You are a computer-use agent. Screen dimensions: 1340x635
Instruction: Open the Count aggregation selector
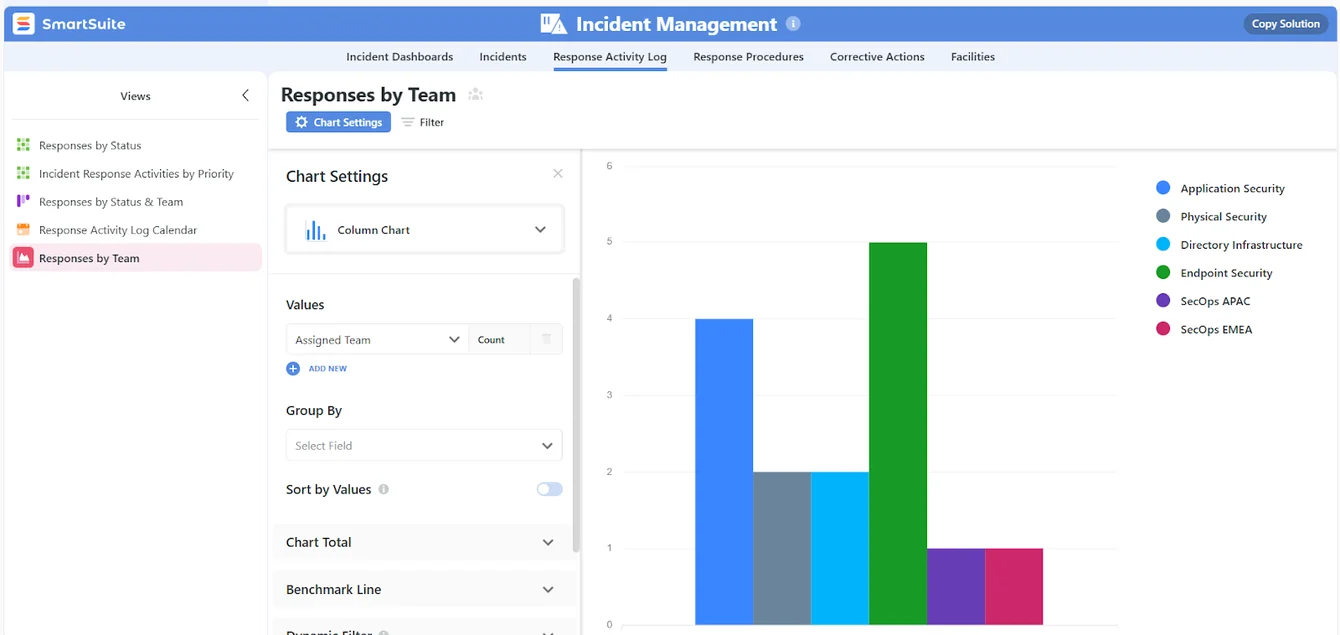tap(497, 340)
